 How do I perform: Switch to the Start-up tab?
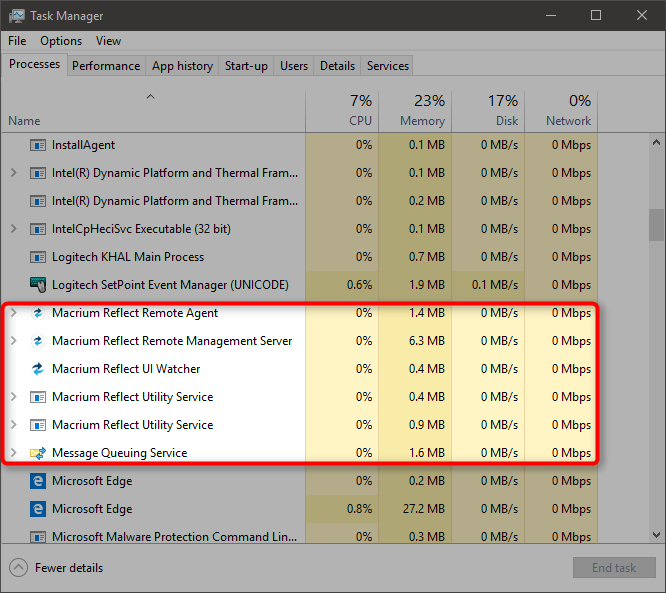click(x=246, y=66)
